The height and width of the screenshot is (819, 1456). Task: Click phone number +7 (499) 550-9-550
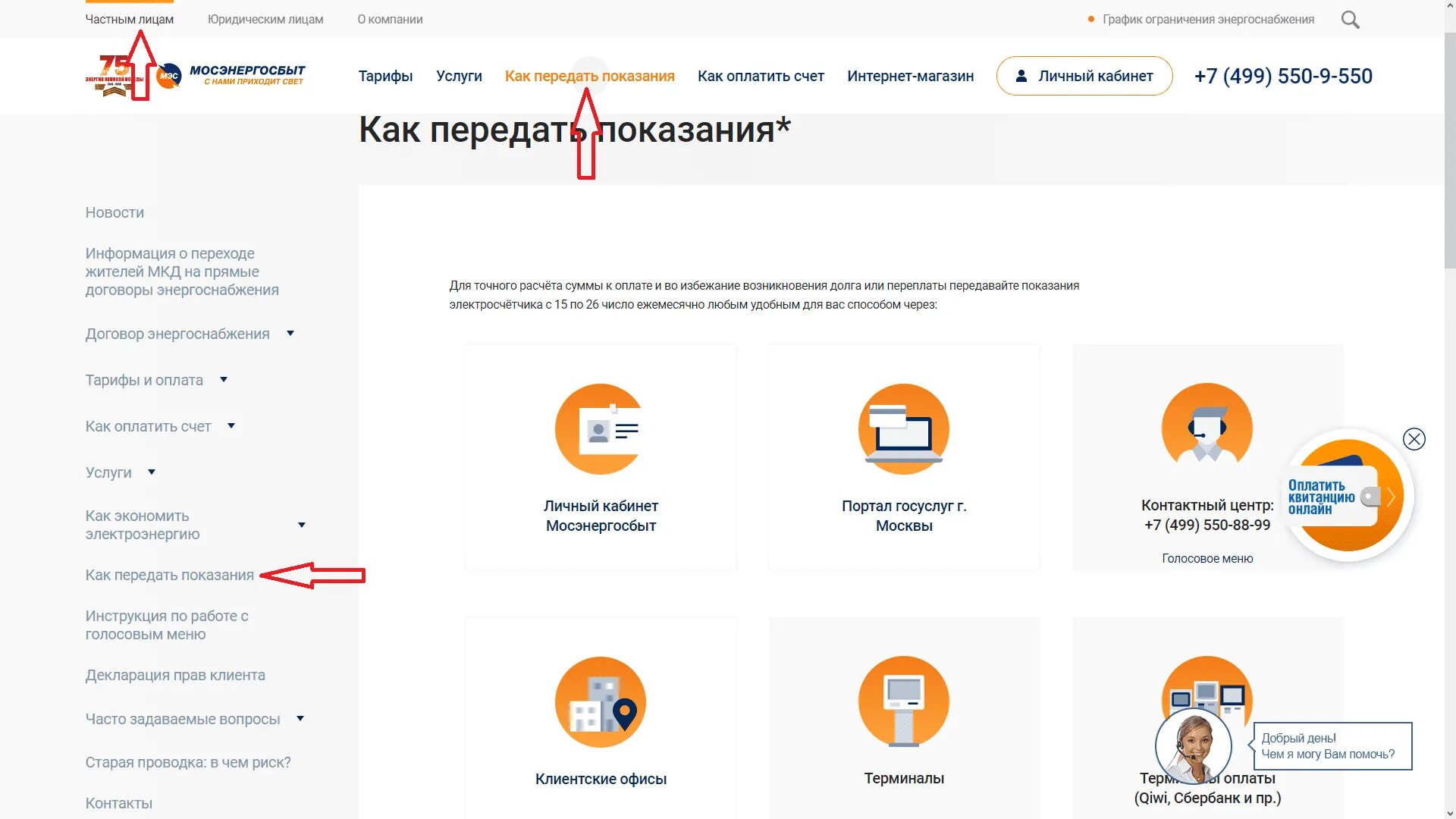1283,76
